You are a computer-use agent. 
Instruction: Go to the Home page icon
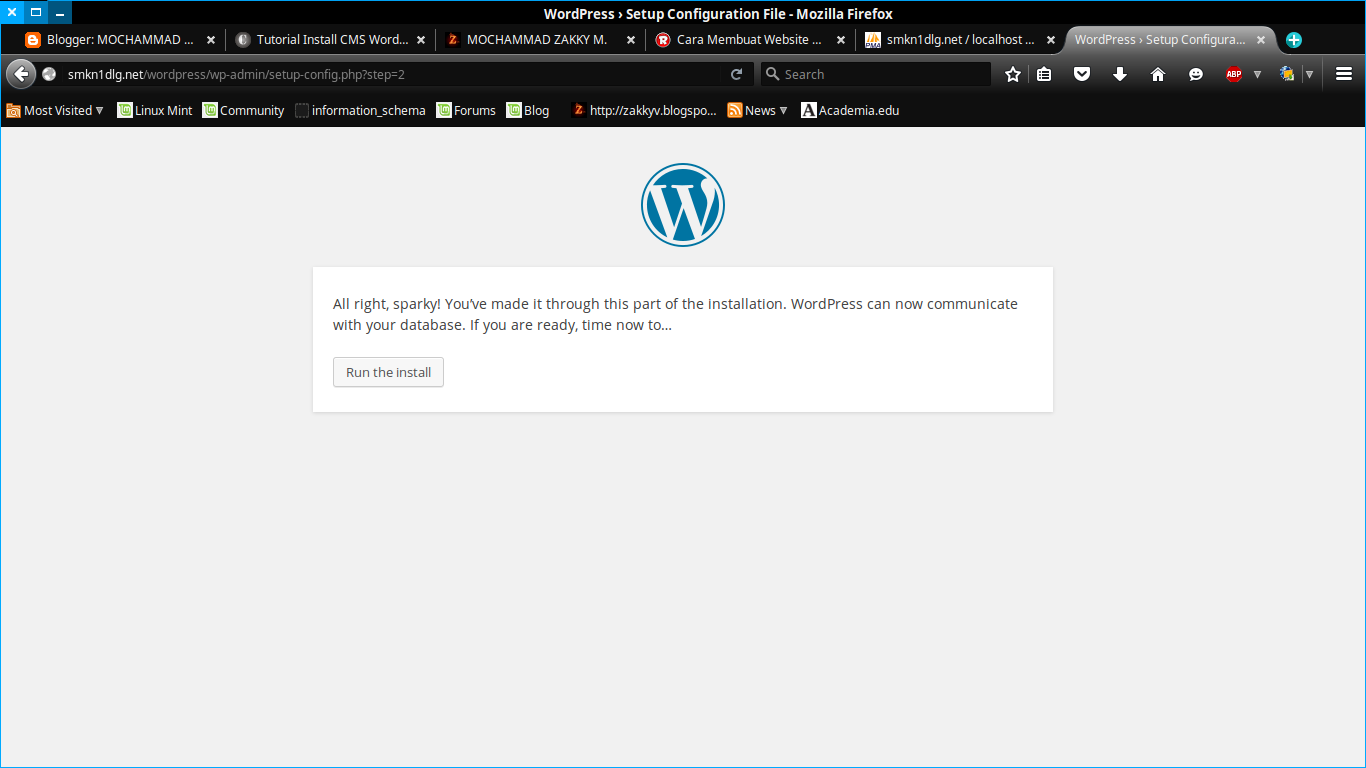coord(1158,74)
